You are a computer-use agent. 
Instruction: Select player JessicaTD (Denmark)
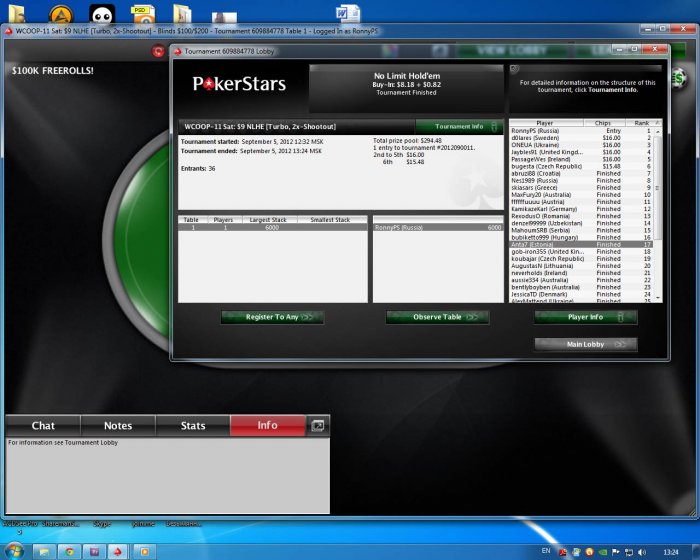pos(581,295)
